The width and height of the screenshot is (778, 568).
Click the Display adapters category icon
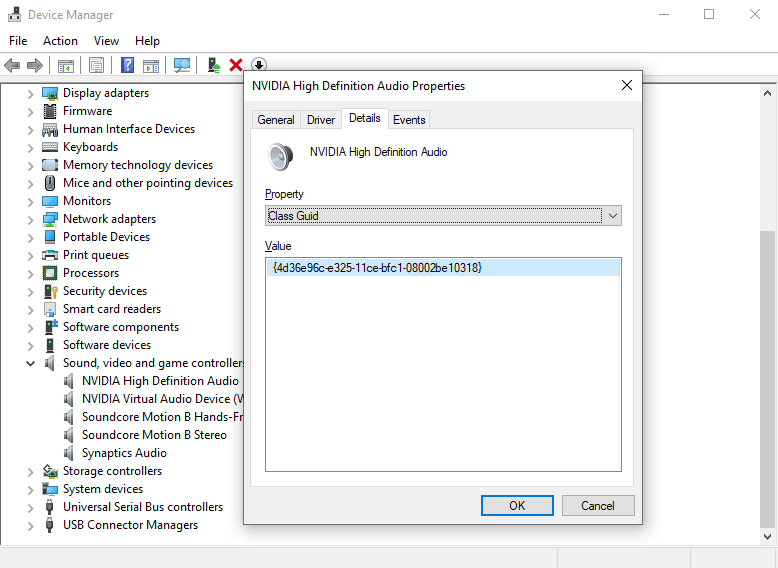(50, 93)
